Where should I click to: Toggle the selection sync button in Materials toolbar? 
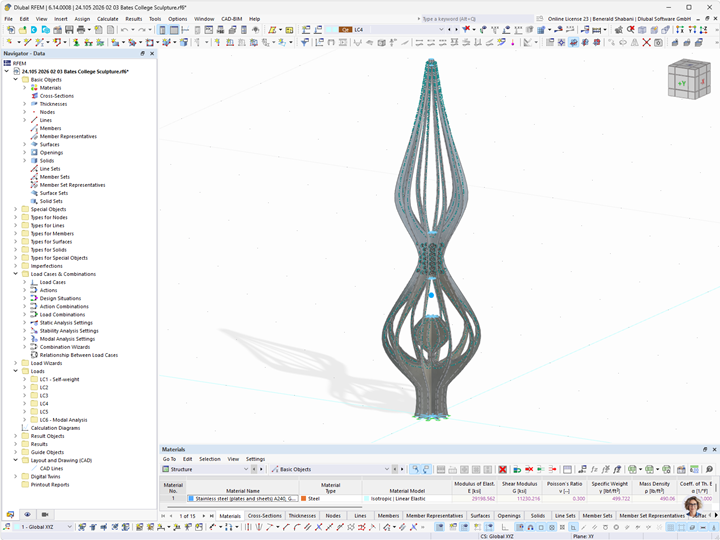pos(415,469)
